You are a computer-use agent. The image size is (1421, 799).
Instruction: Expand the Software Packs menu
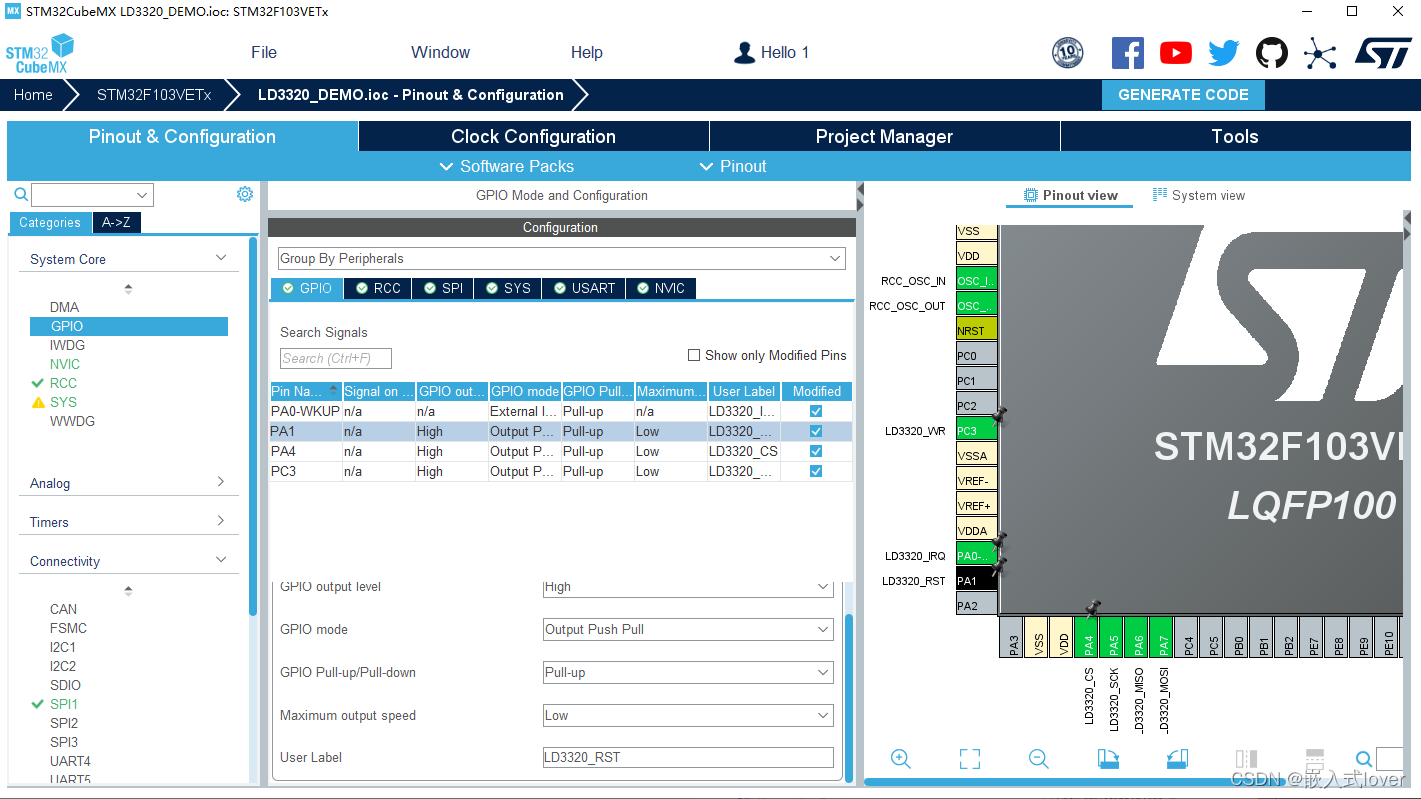pos(507,166)
